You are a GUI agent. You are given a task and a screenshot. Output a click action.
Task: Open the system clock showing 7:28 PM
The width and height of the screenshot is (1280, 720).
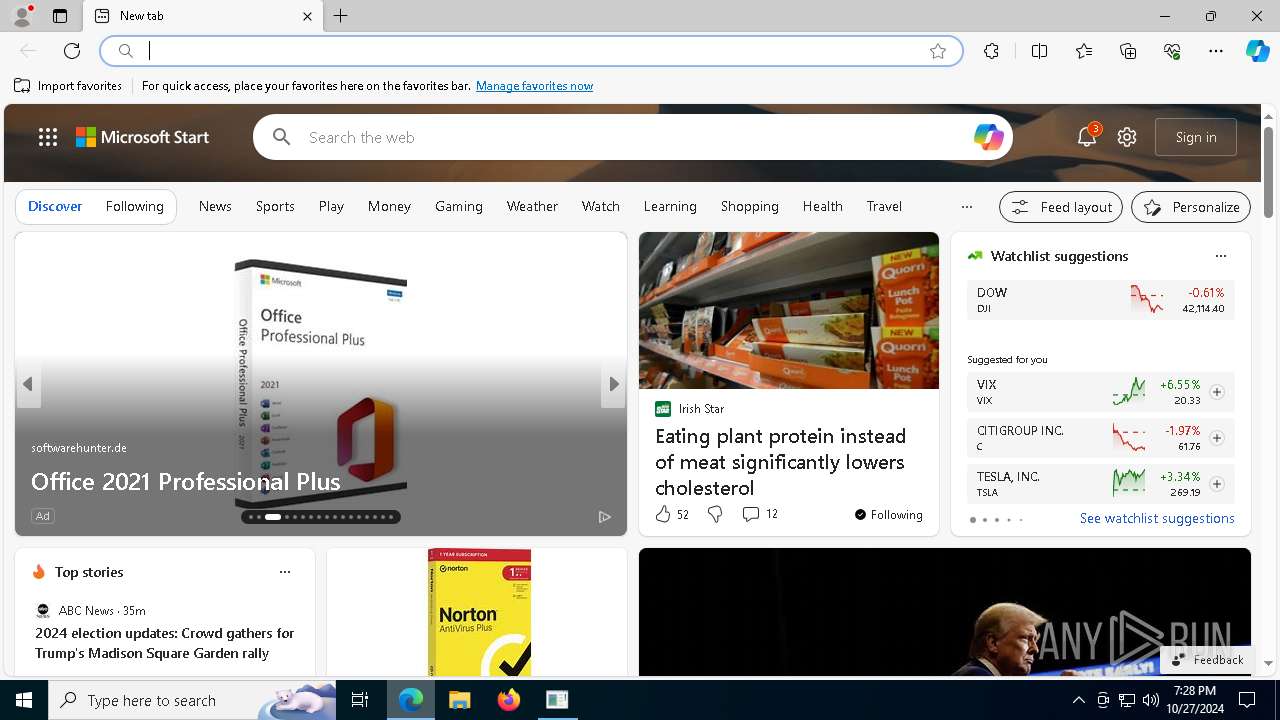(1195, 700)
